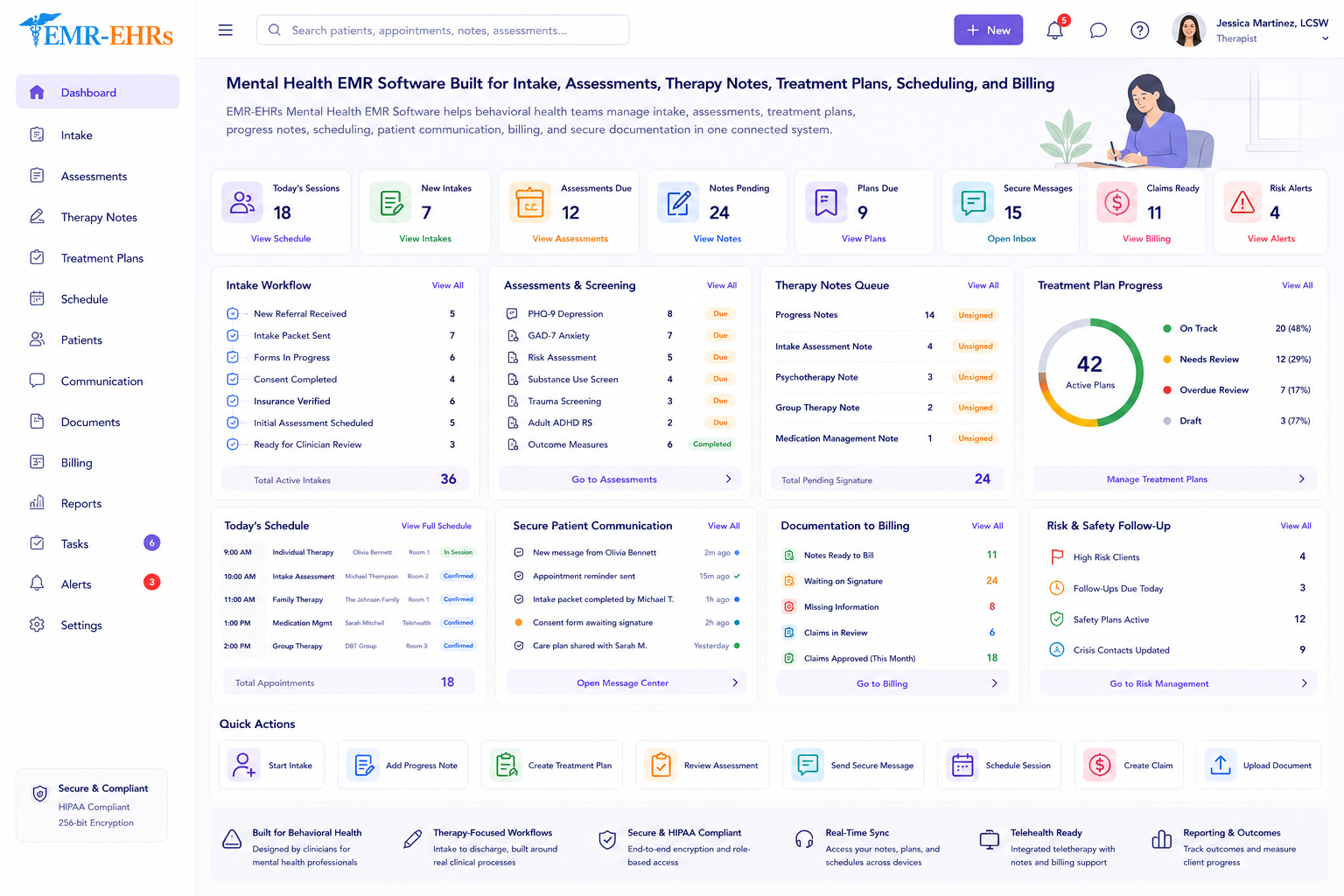Click the patient search input field
1344x896 pixels.
(x=443, y=30)
